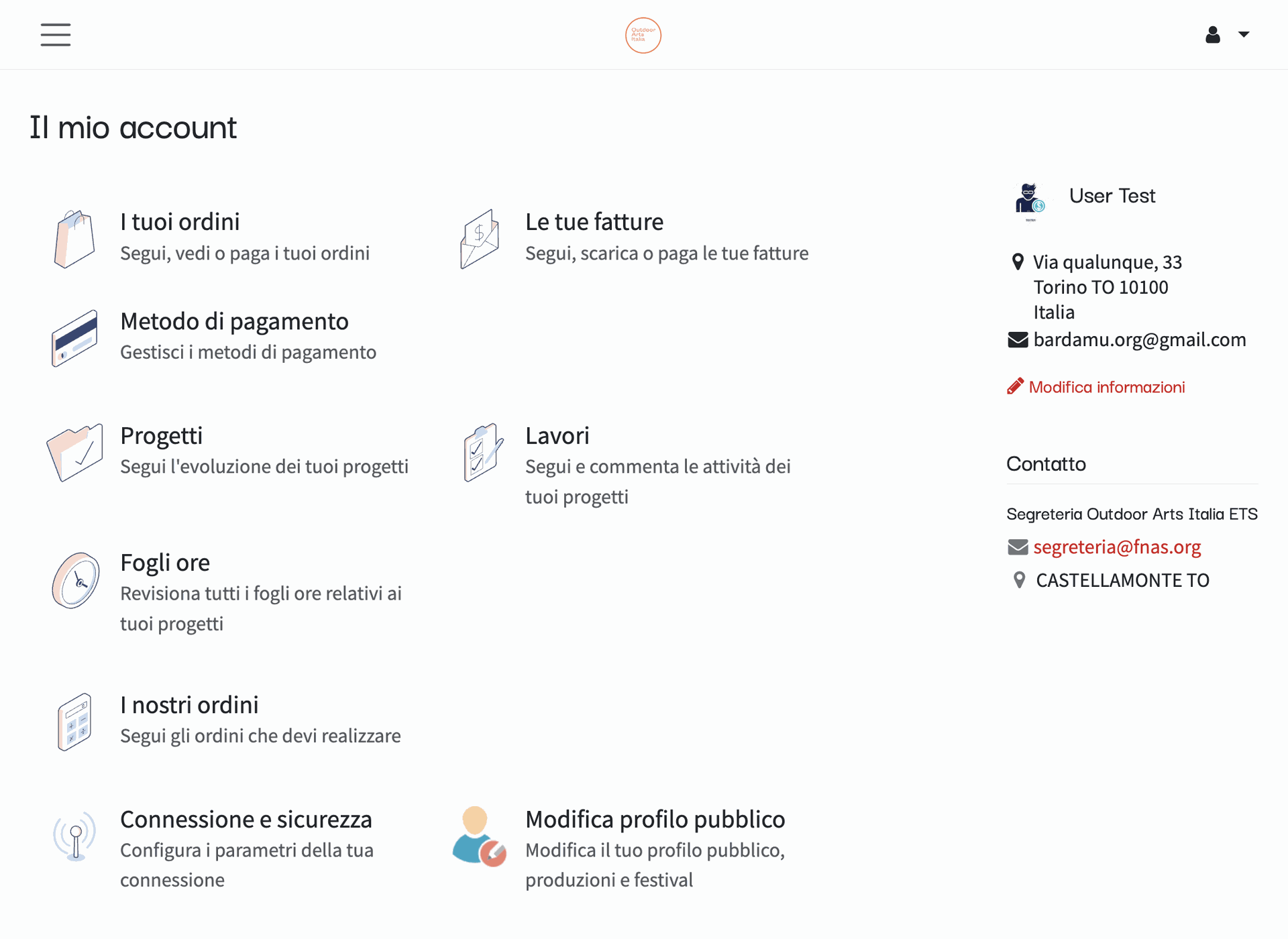Click the Lavori clipboard icon

482,452
